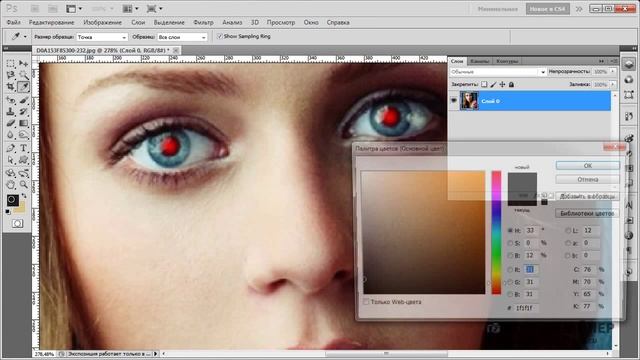This screenshot has height=360, width=640.
Task: Open the Layers panel options menu
Action: (613, 61)
